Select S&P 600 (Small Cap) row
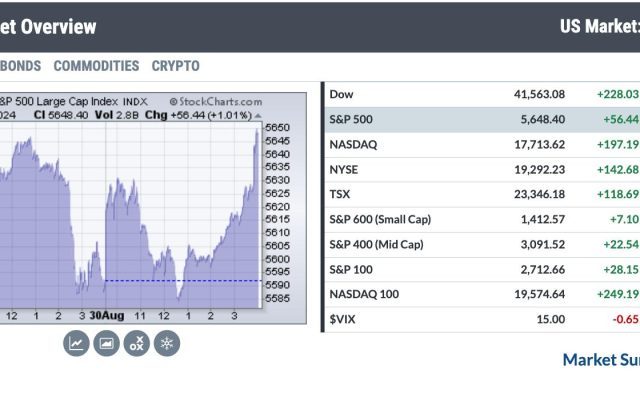Viewport: 640px width, 393px height. click(482, 220)
